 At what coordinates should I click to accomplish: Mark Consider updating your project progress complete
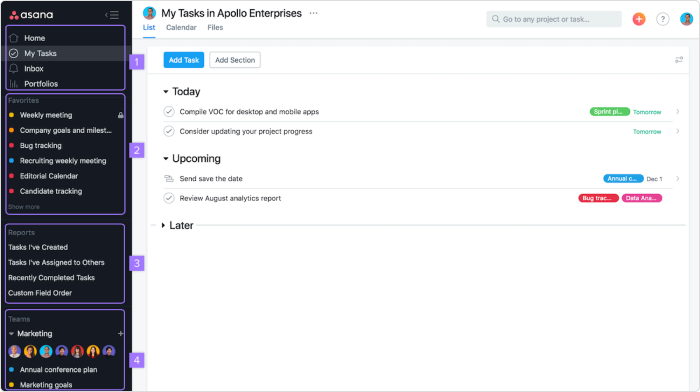pyautogui.click(x=169, y=131)
